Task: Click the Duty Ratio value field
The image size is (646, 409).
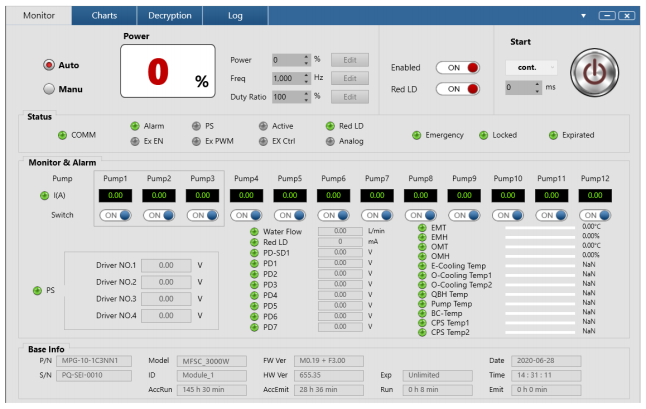Action: (x=285, y=97)
